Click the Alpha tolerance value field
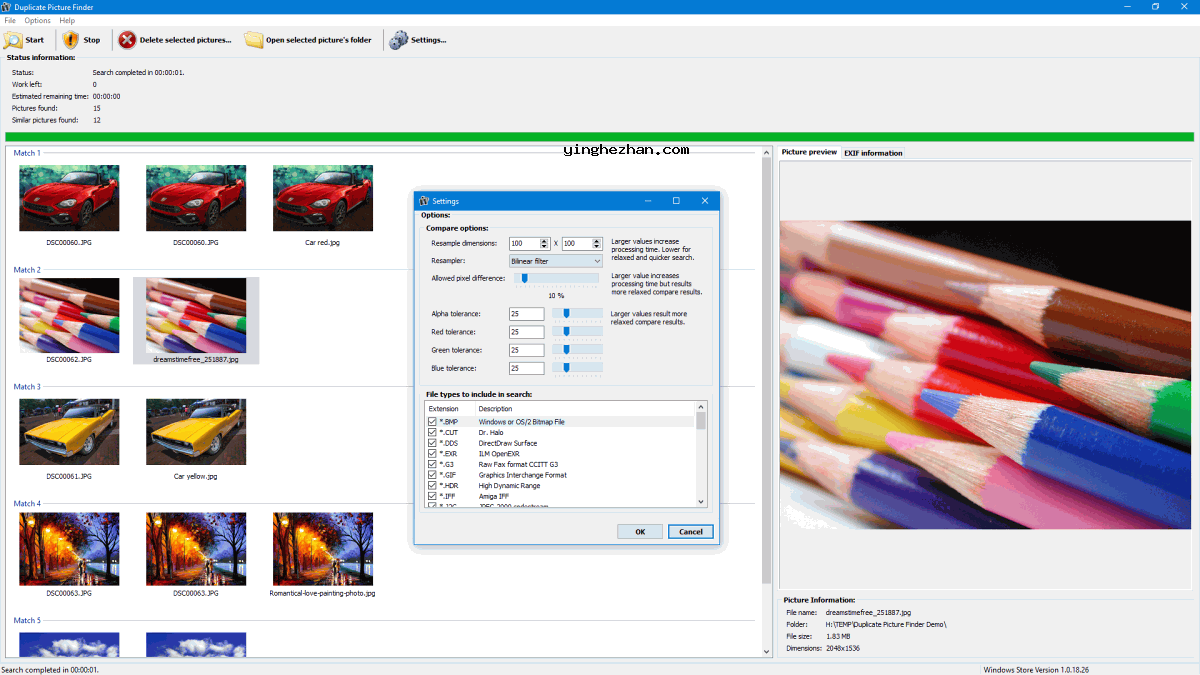Image resolution: width=1200 pixels, height=675 pixels. pos(526,314)
